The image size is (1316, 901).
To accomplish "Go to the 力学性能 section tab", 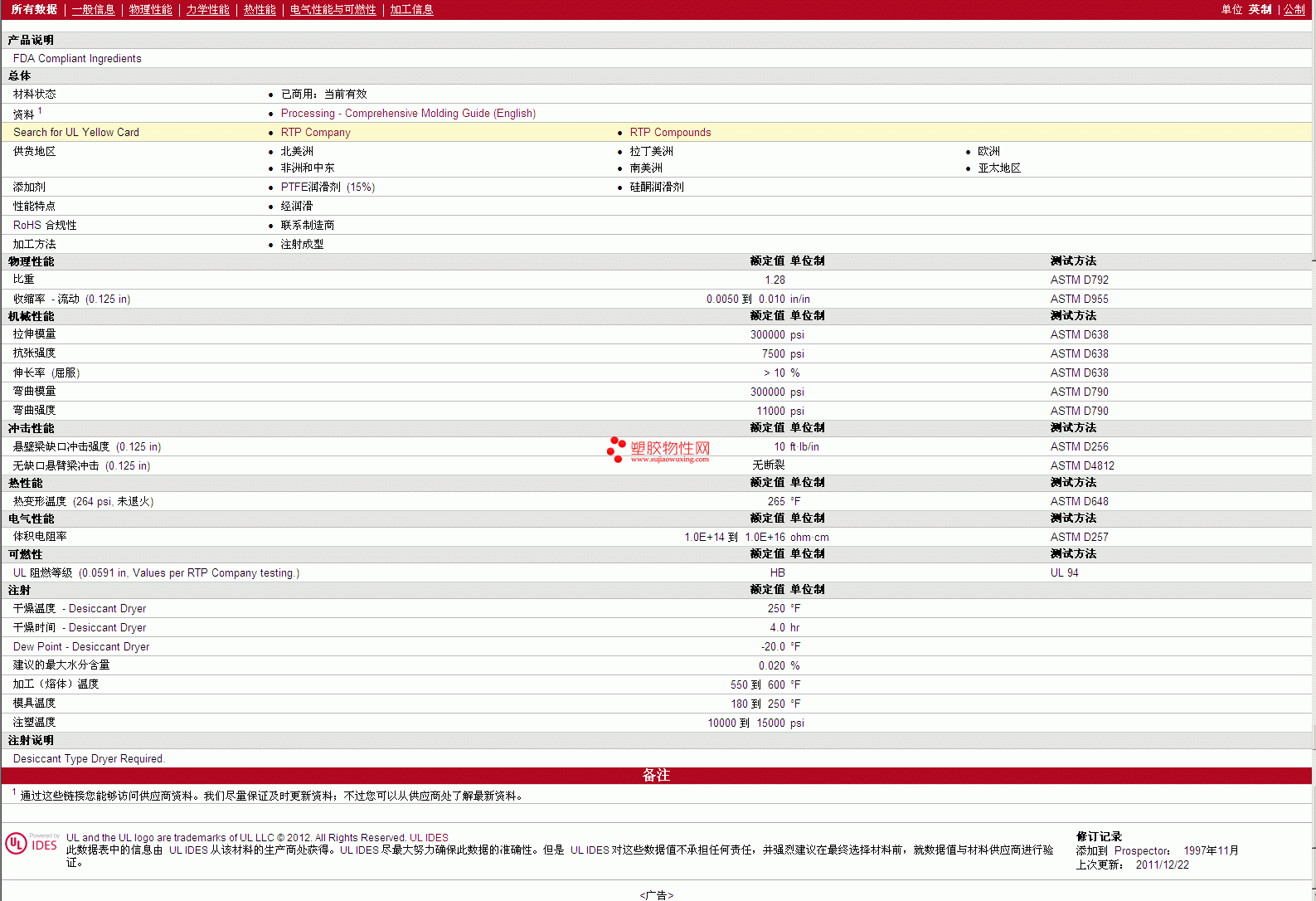I will point(207,10).
